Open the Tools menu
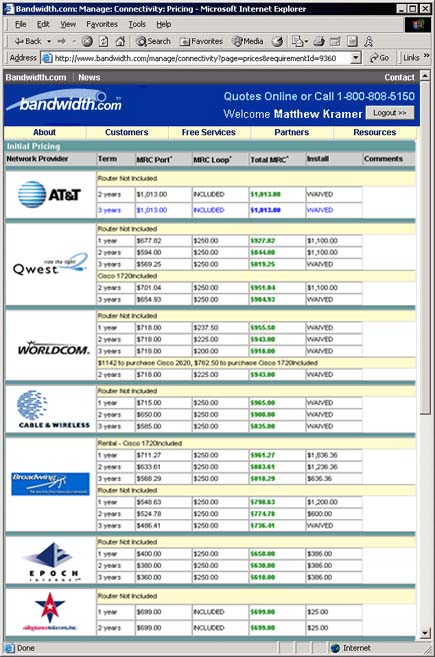The width and height of the screenshot is (435, 657). [137, 24]
